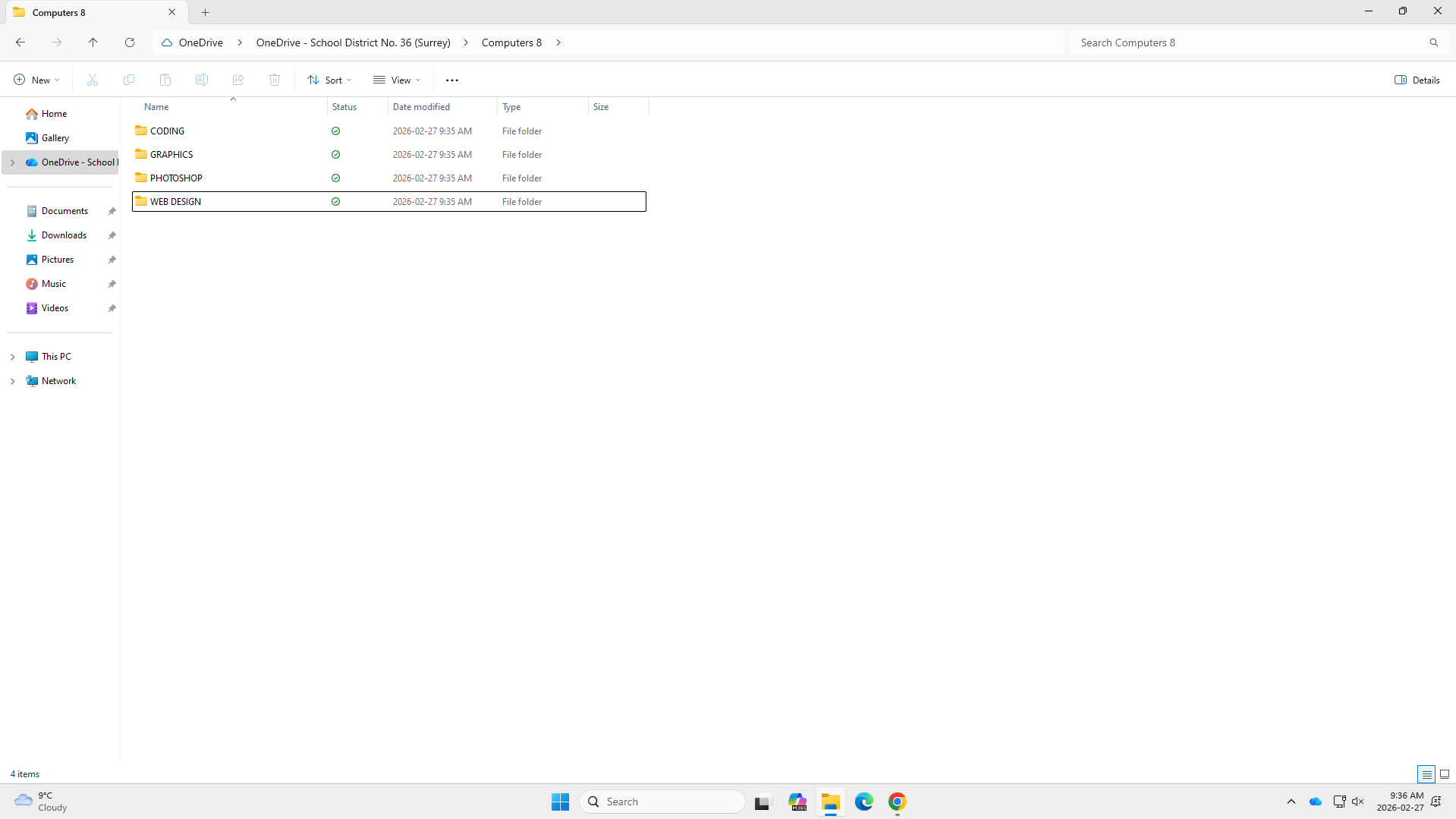
Task: Add a new tab with the plus icon
Action: tap(206, 12)
